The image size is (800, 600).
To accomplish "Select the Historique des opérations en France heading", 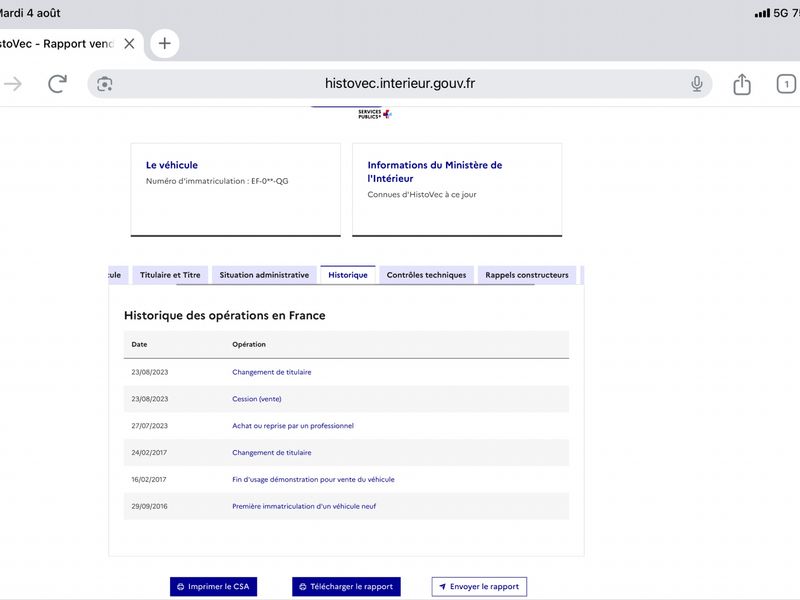I will point(224,315).
